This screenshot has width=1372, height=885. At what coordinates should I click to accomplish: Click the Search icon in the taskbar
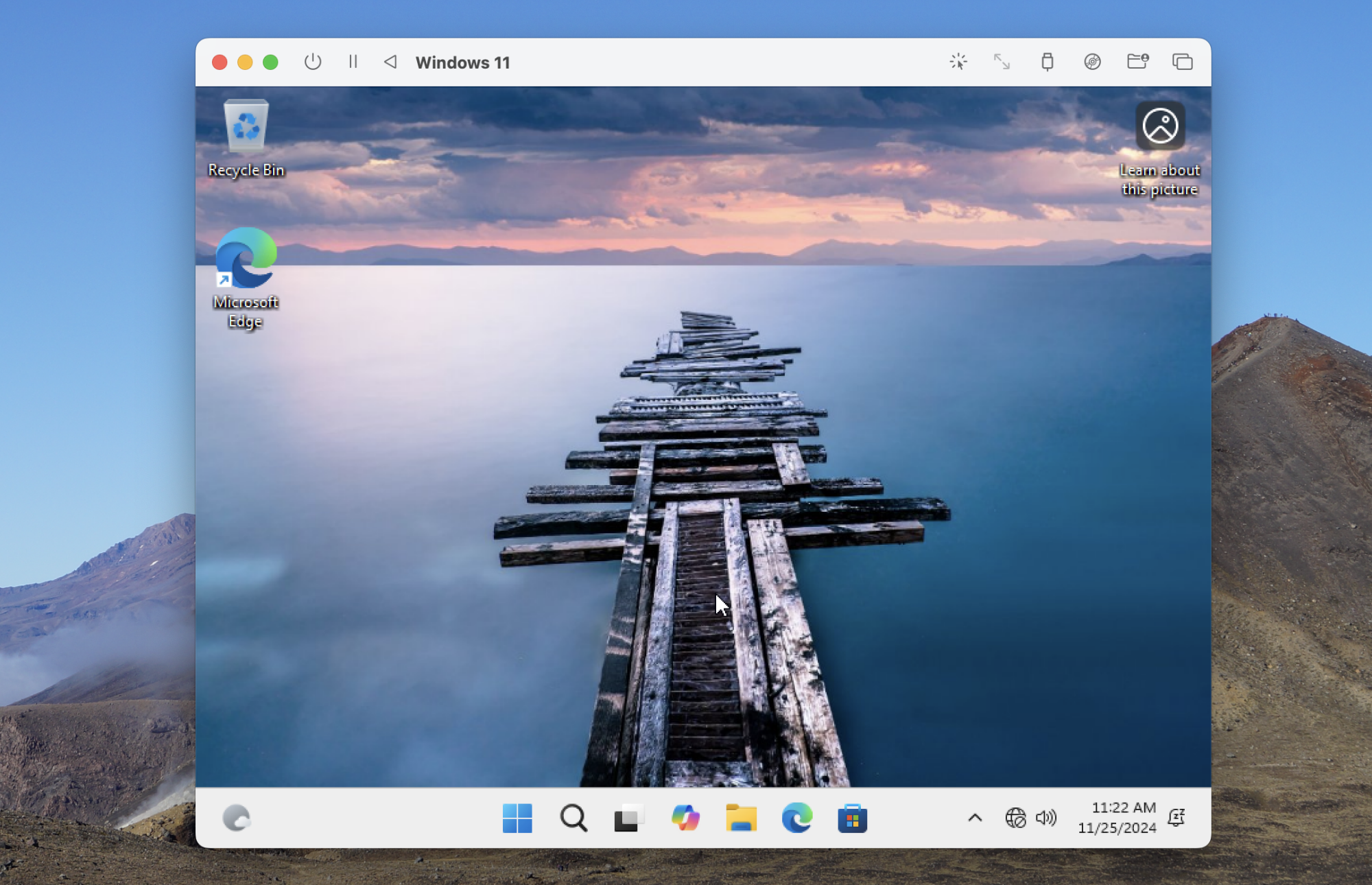(573, 818)
